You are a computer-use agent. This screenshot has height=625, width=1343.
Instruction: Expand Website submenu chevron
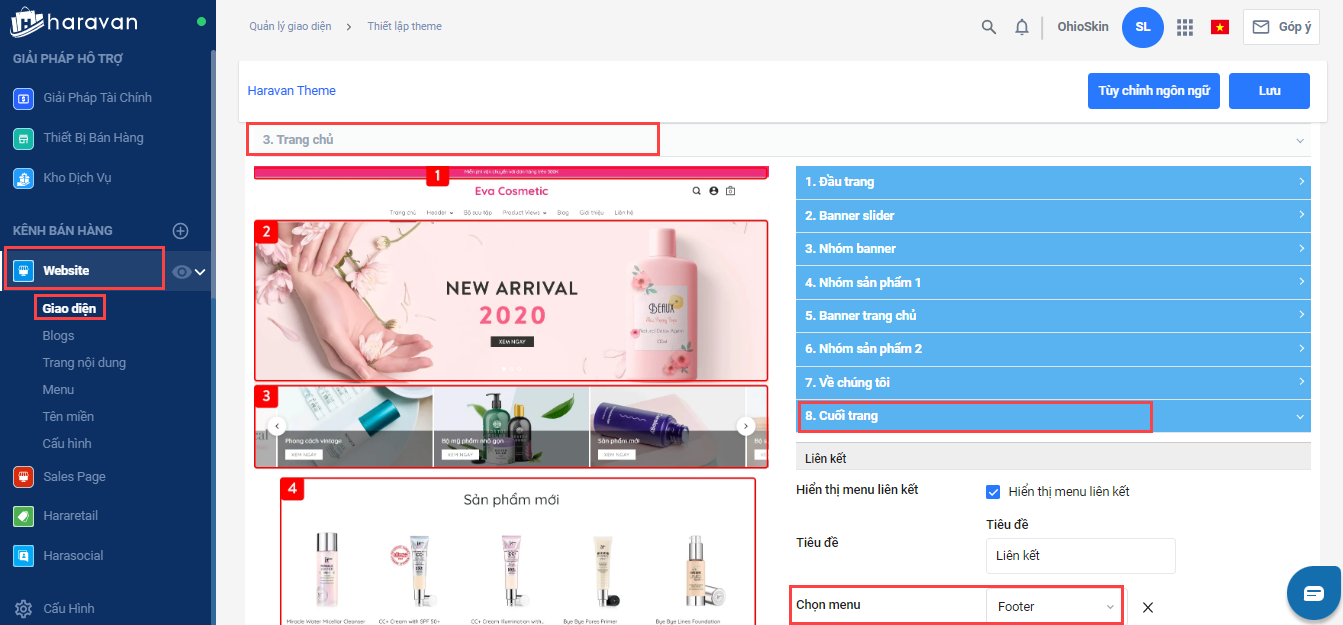[x=200, y=271]
